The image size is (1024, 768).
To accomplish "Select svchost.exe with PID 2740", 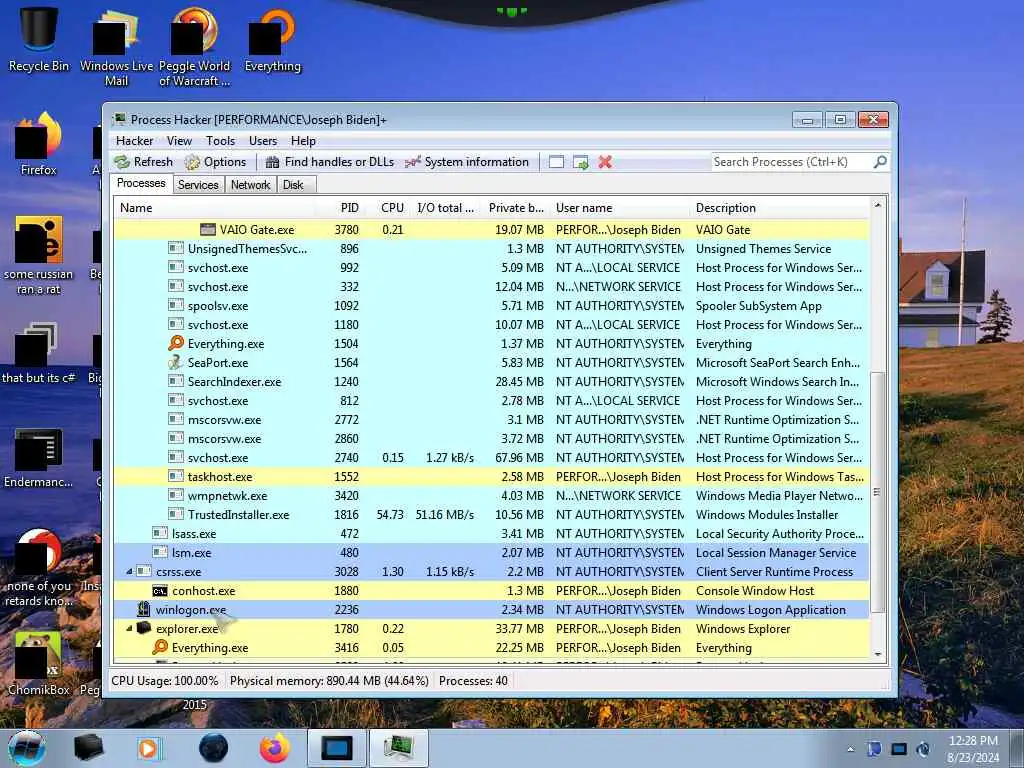I will [491, 458].
